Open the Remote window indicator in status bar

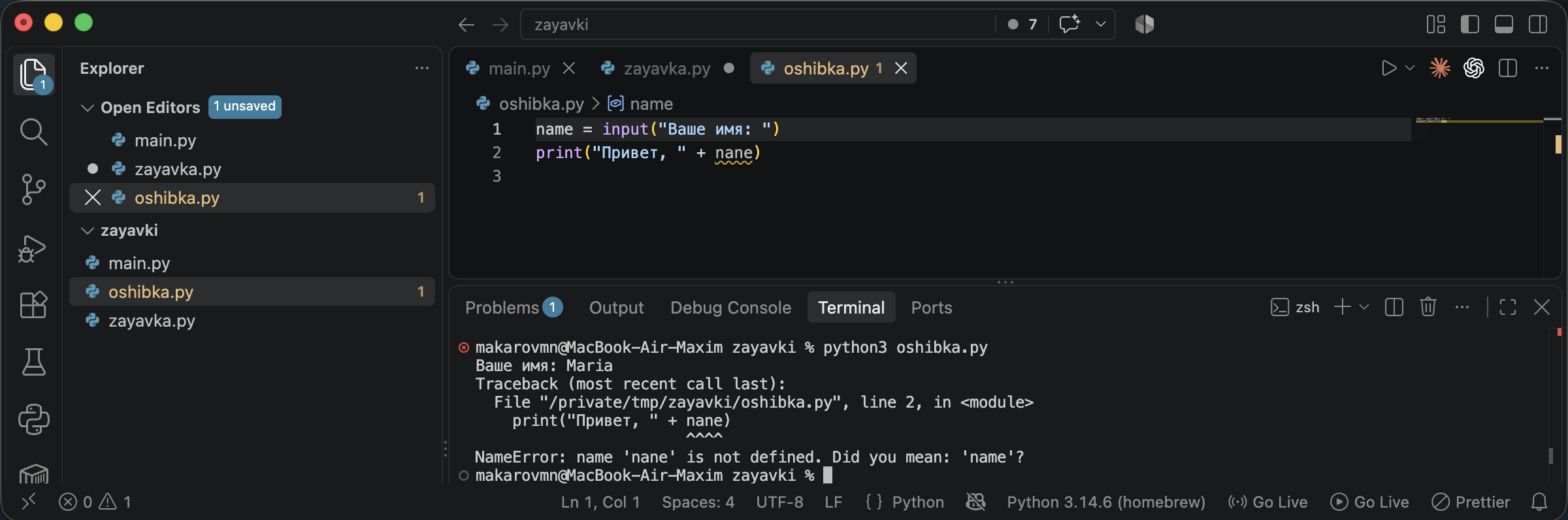(x=29, y=502)
